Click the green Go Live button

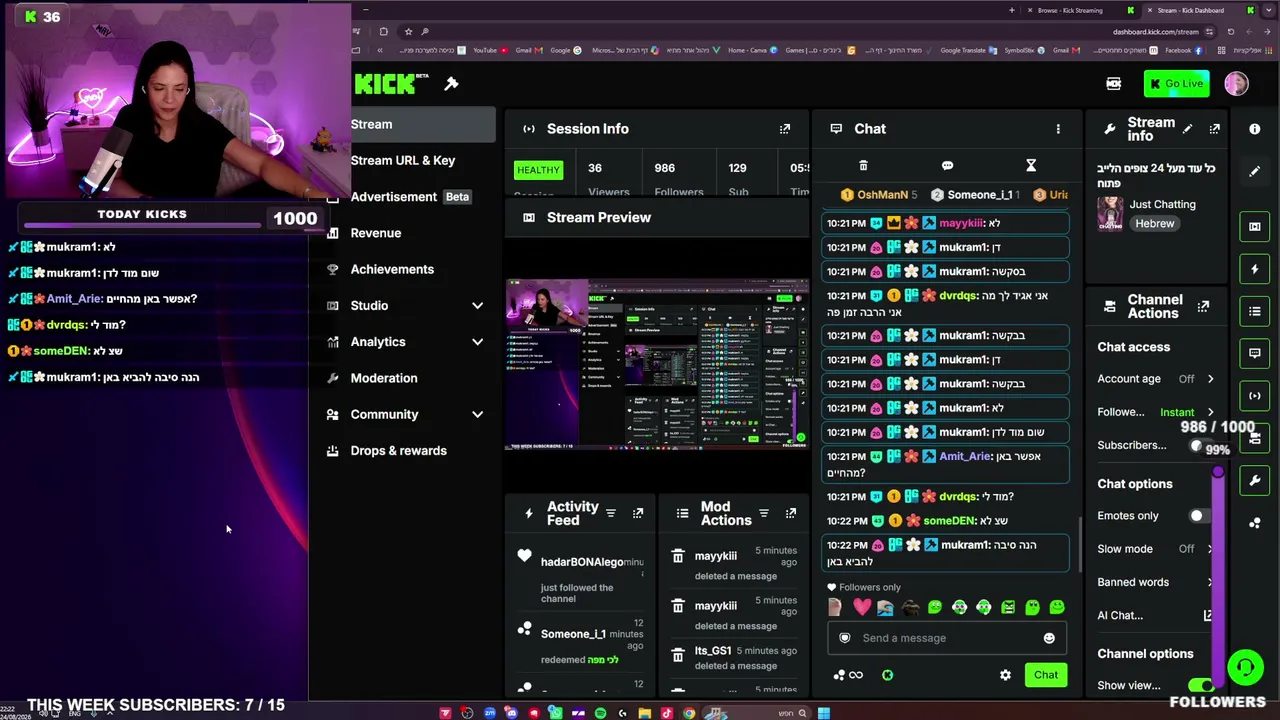[x=1176, y=84]
